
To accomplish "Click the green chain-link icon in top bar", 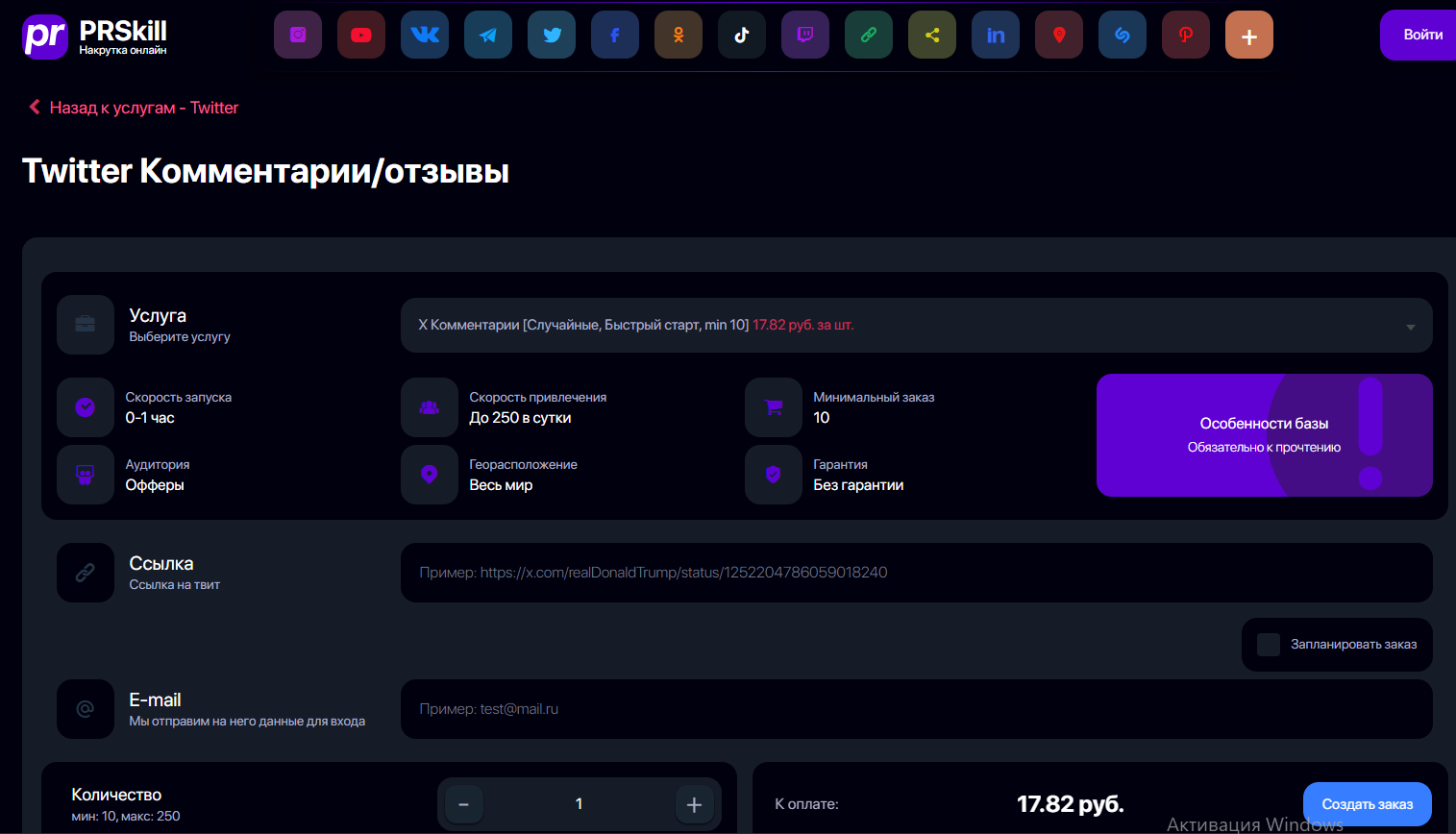I will pyautogui.click(x=869, y=35).
